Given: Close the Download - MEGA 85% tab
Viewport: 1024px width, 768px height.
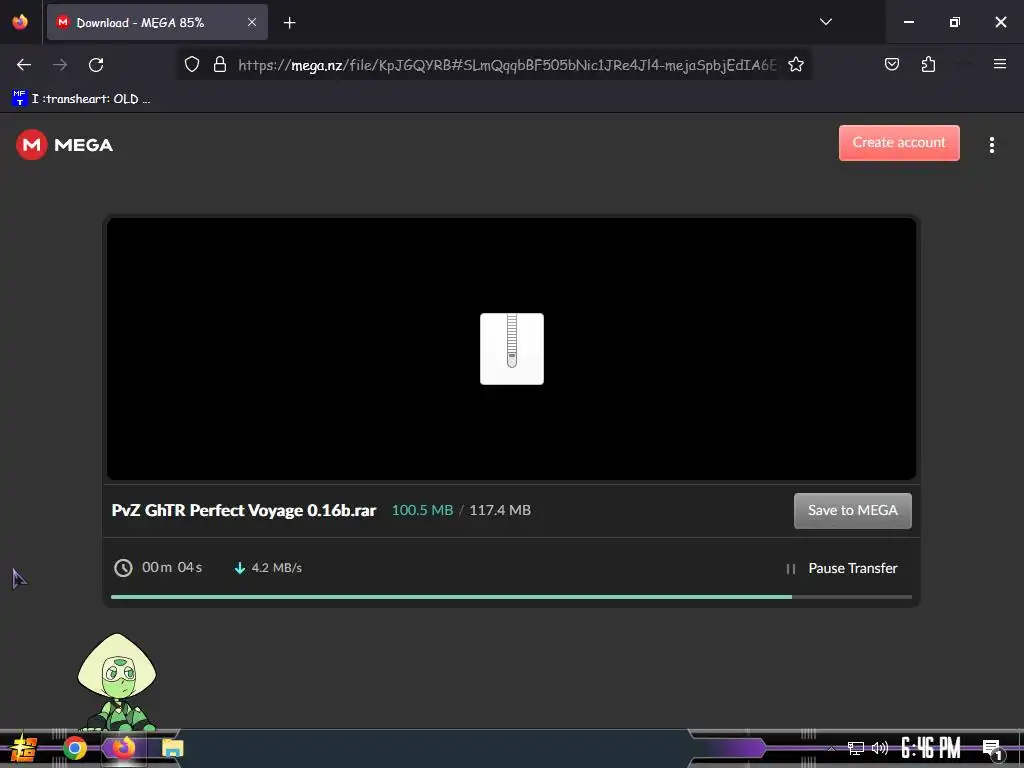Looking at the screenshot, I should click(251, 22).
